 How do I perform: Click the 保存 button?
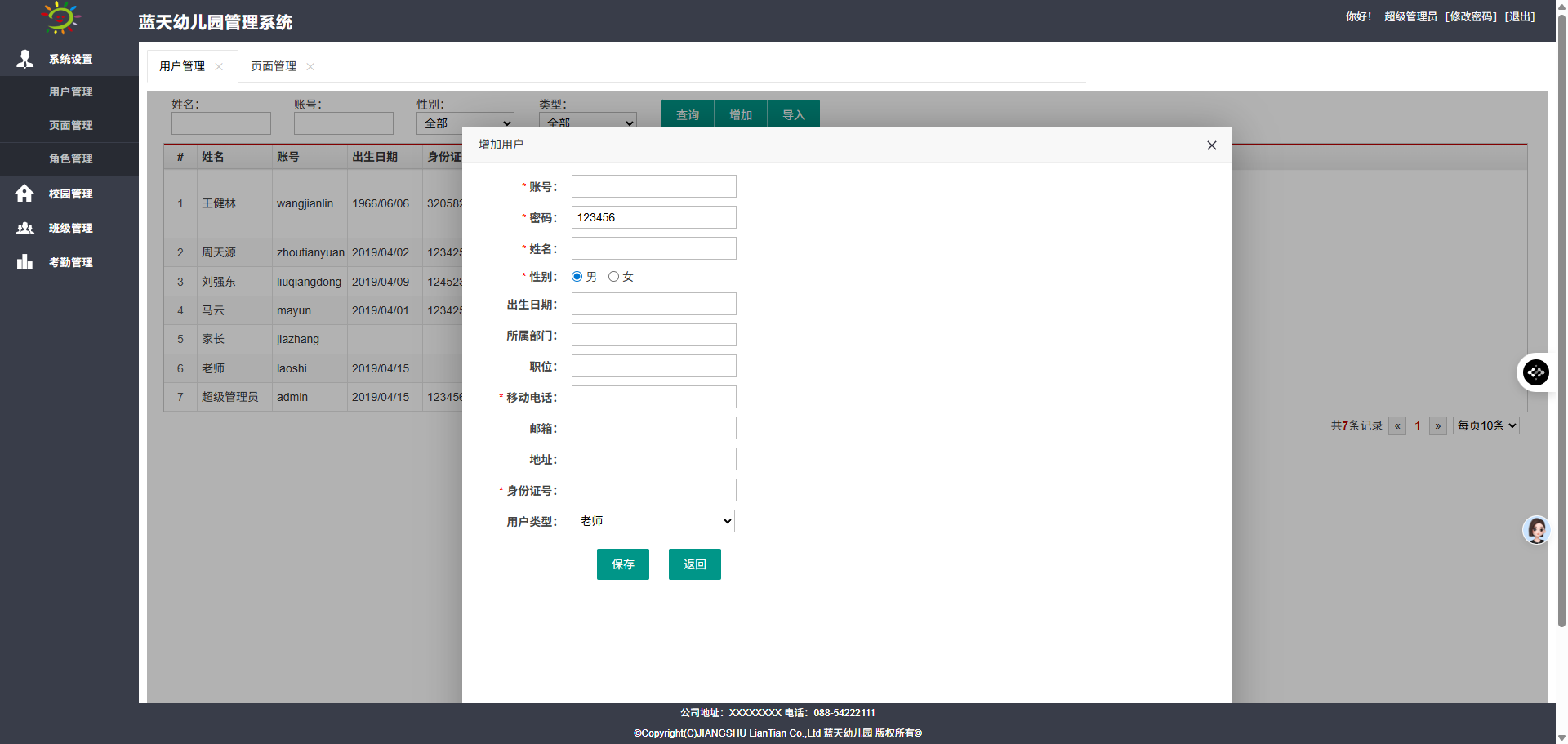click(622, 564)
